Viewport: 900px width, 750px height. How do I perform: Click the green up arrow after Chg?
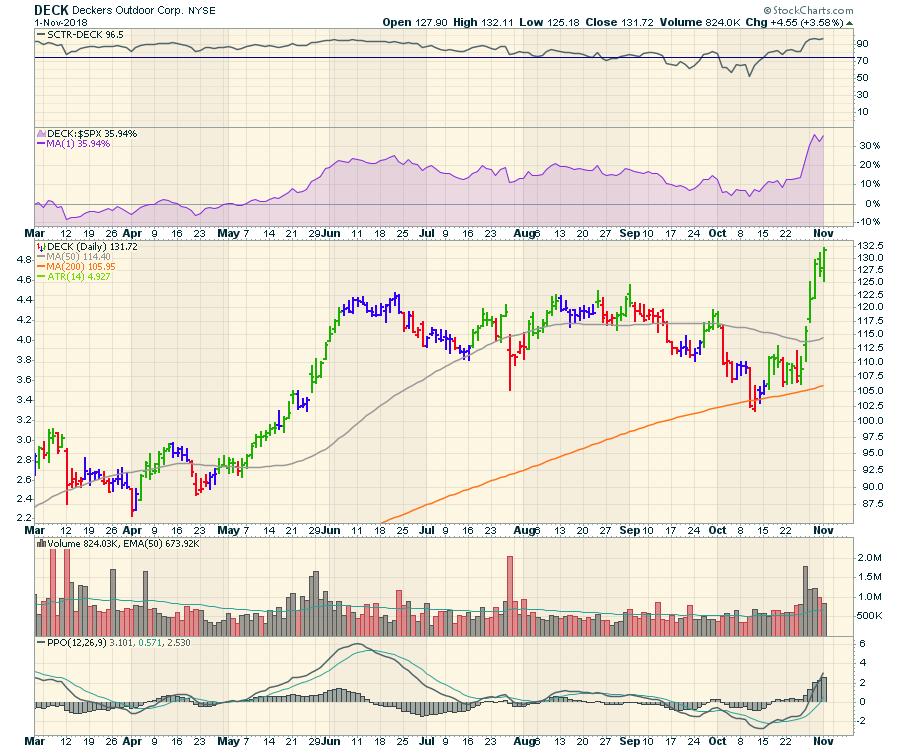pos(849,21)
